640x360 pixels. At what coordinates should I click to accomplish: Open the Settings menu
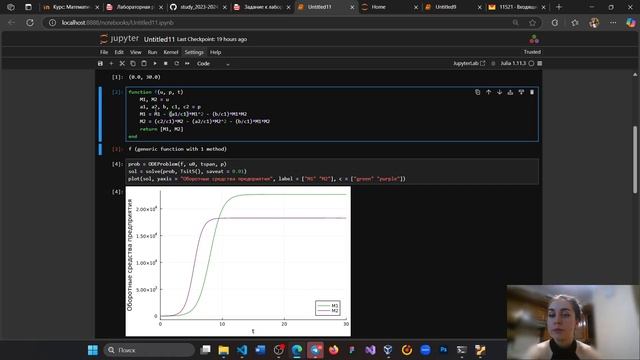(194, 52)
